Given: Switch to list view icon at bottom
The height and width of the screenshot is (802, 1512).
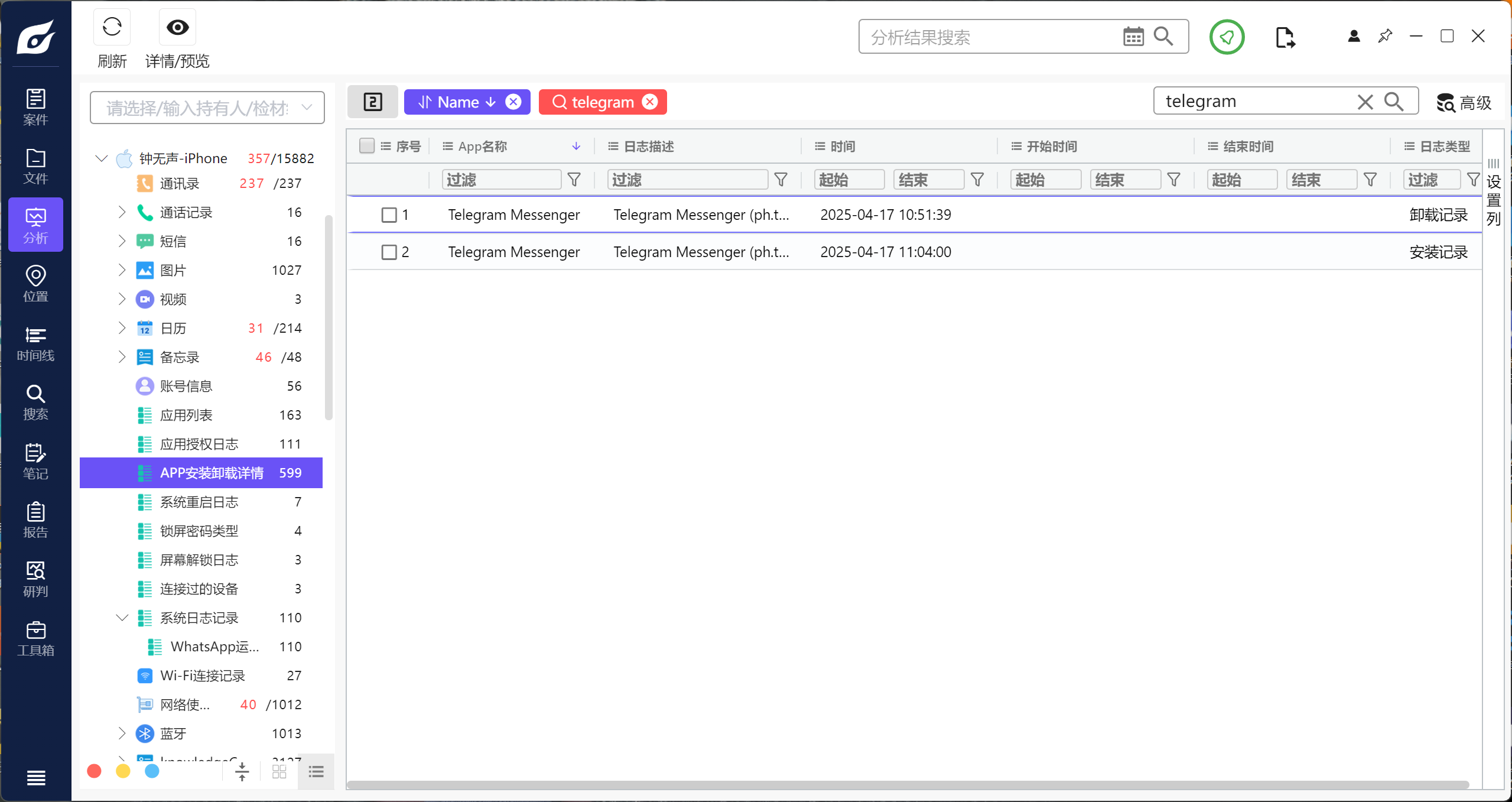Looking at the screenshot, I should pyautogui.click(x=316, y=771).
